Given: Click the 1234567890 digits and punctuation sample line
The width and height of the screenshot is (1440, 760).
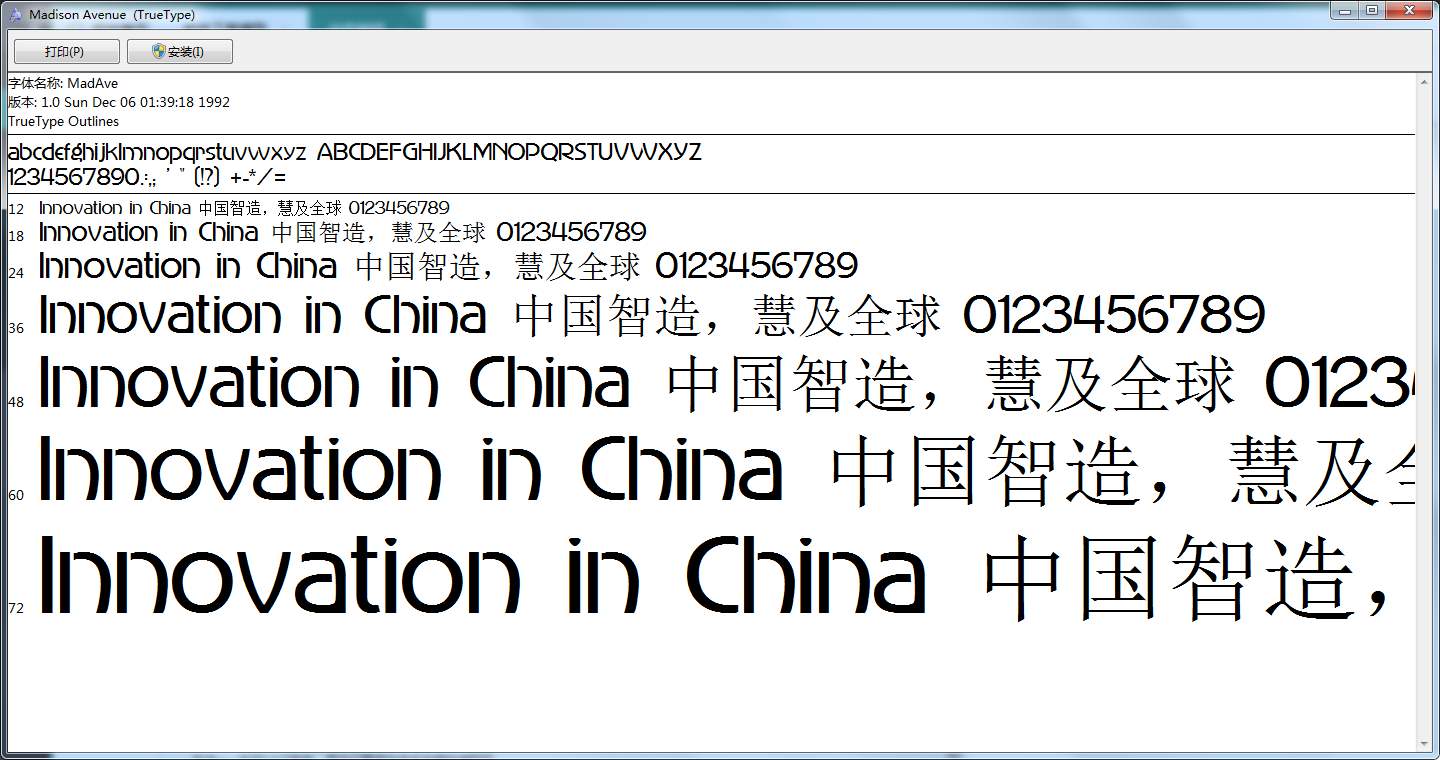Looking at the screenshot, I should point(147,178).
